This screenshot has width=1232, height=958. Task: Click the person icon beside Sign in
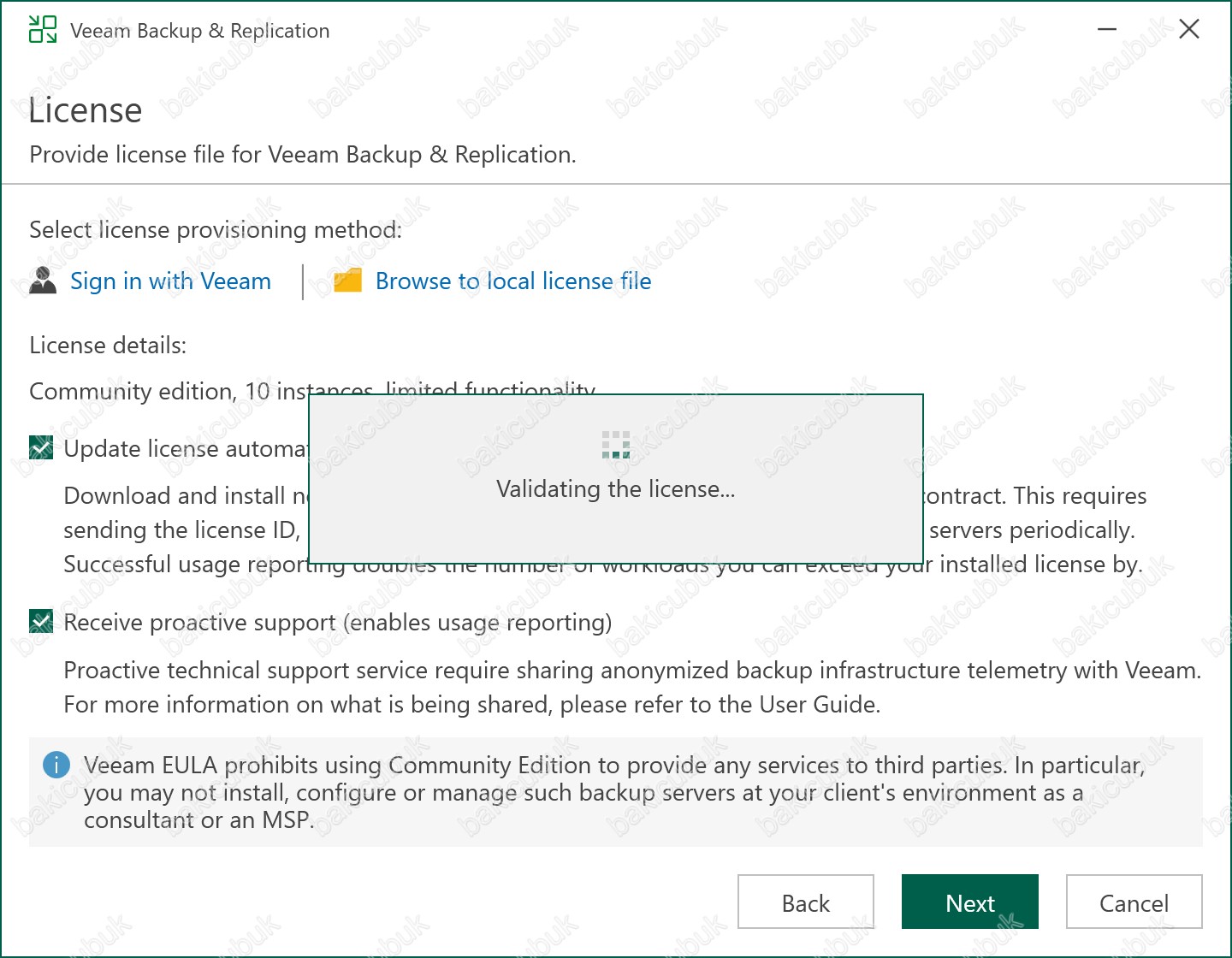click(x=43, y=281)
